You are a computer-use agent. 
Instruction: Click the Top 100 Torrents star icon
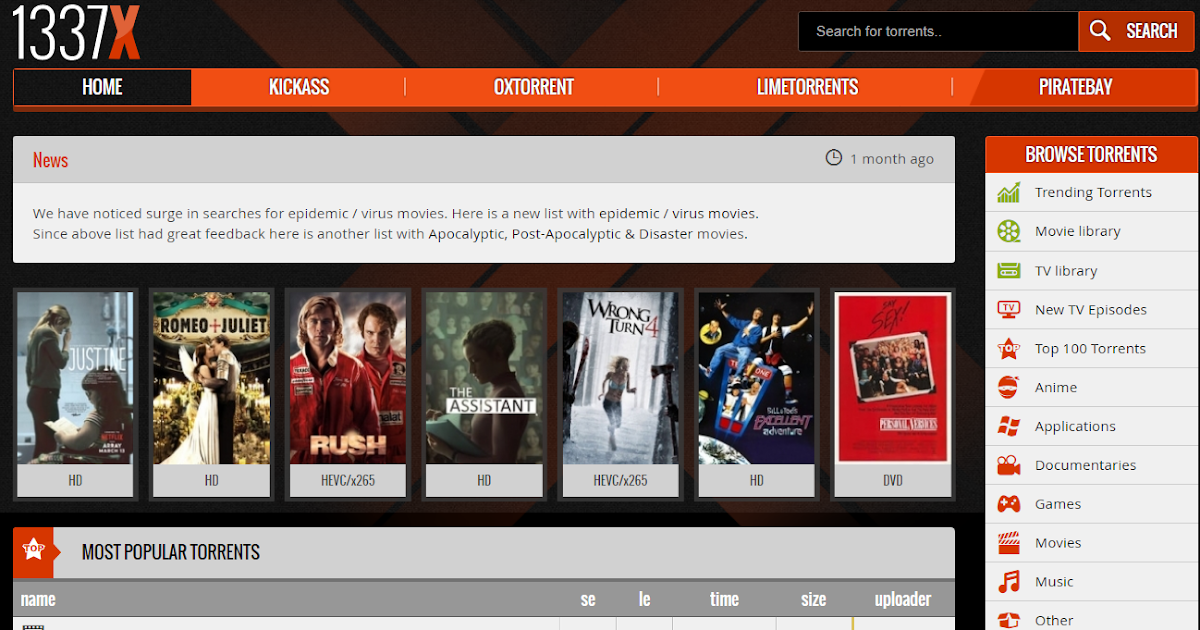pyautogui.click(x=1009, y=348)
